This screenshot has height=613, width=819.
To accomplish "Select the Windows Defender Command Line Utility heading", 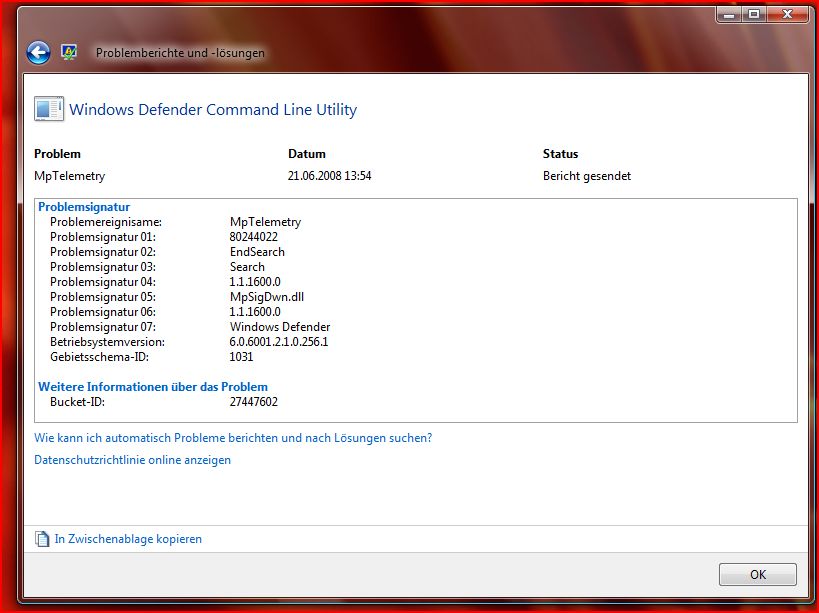I will click(x=213, y=110).
